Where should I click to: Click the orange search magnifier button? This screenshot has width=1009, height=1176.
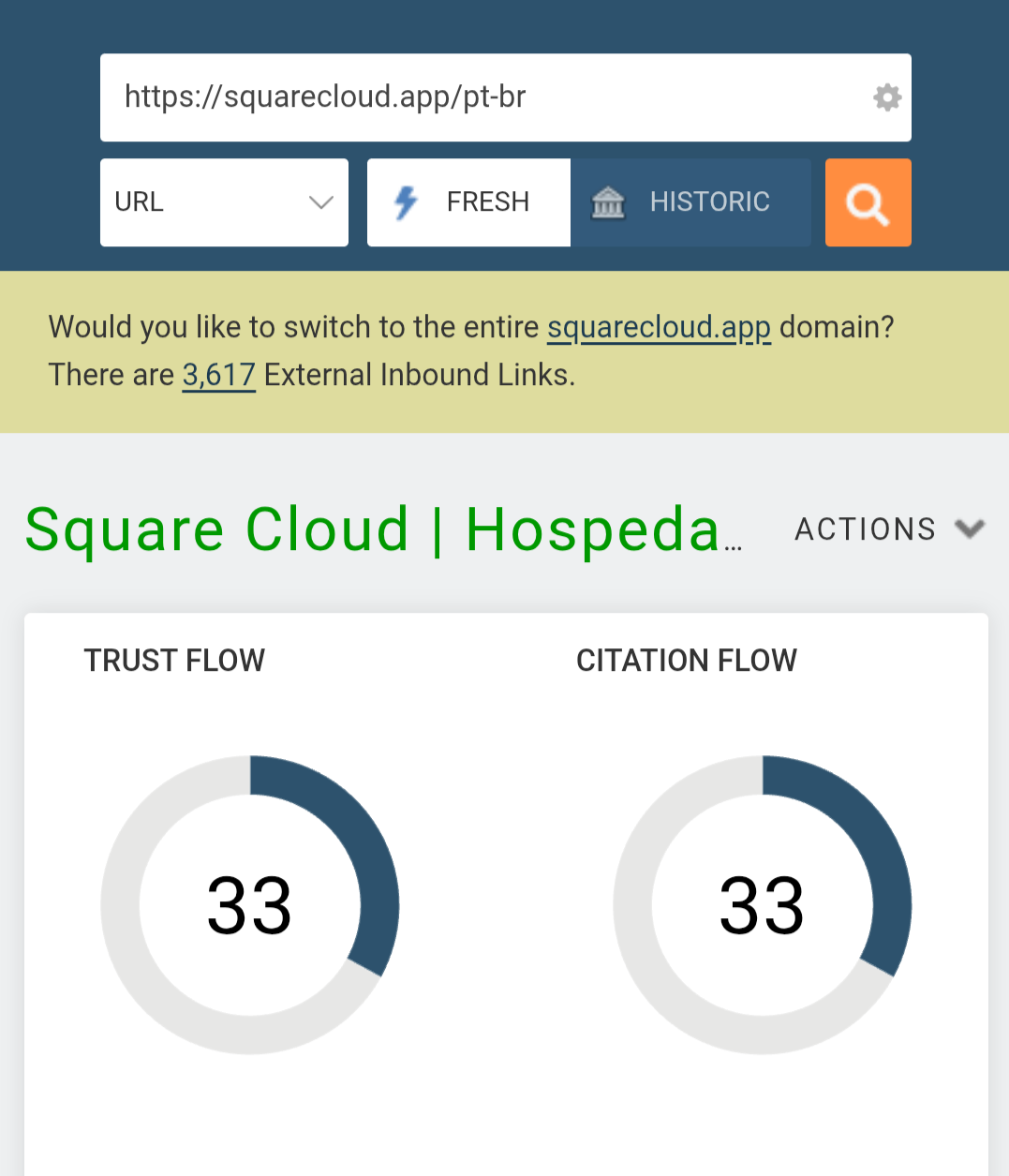868,202
